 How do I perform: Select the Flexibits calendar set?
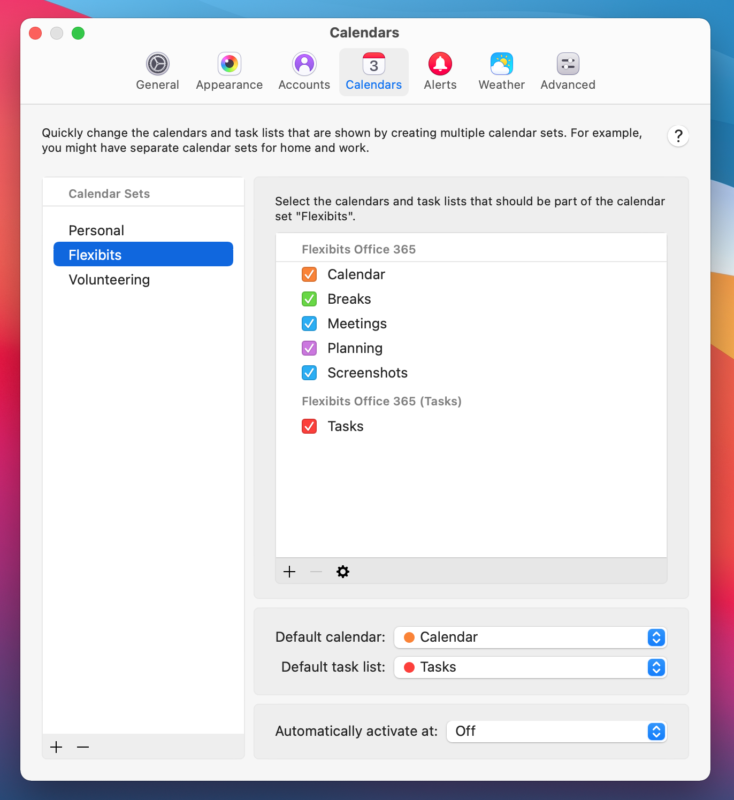point(143,254)
